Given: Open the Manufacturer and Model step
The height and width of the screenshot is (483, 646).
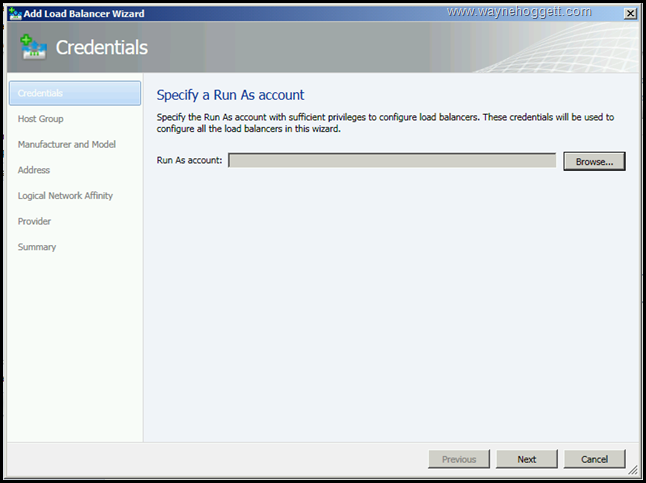Looking at the screenshot, I should [67, 144].
